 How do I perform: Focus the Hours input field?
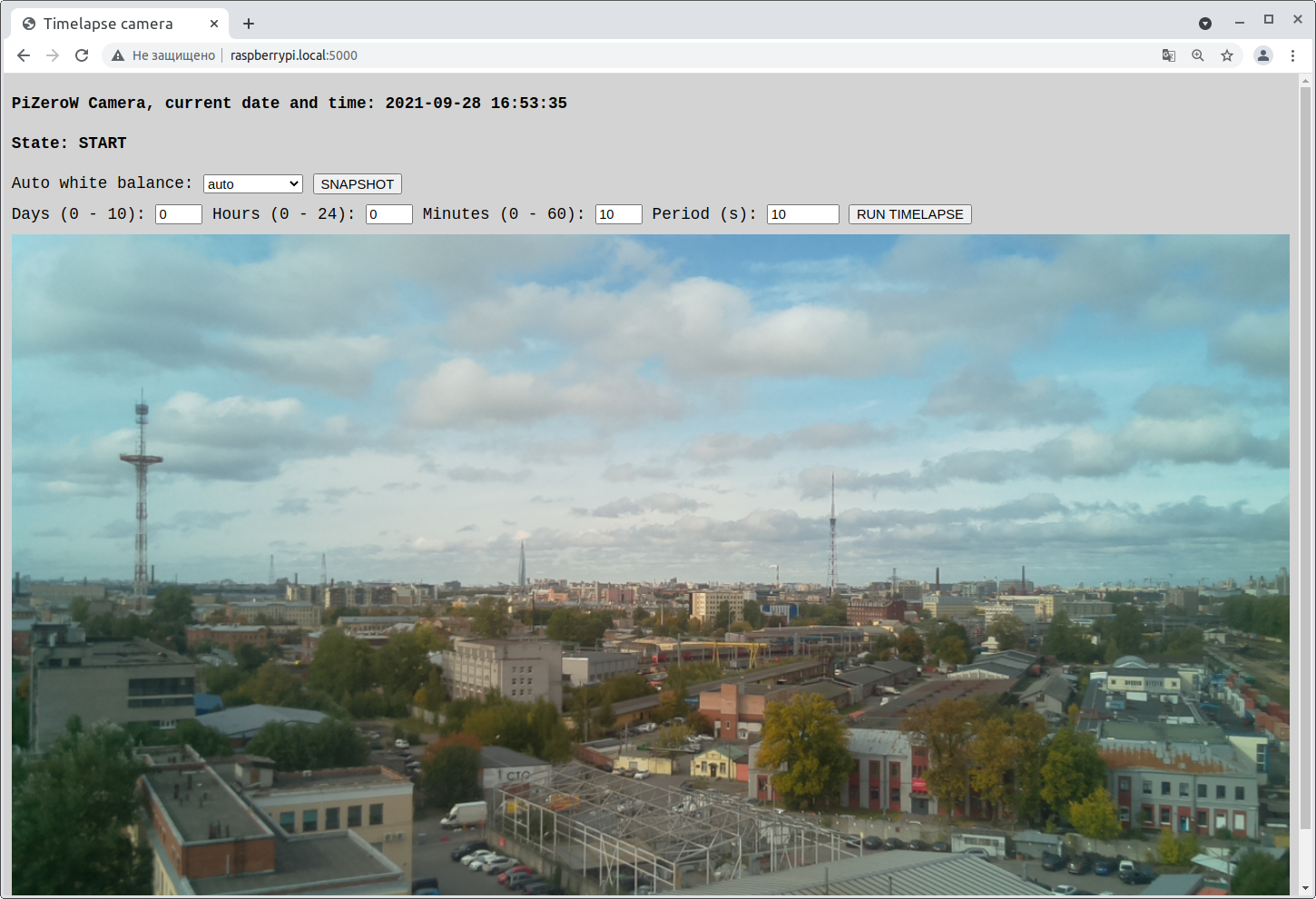[x=388, y=214]
